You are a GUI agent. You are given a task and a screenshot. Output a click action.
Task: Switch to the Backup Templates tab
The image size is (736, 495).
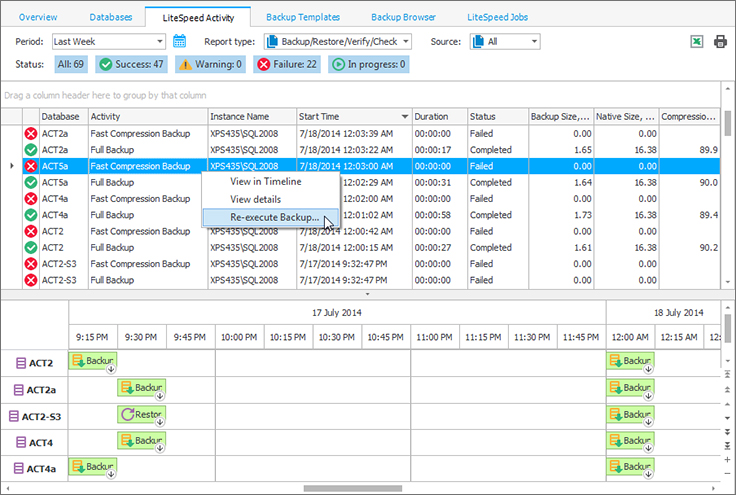pyautogui.click(x=299, y=17)
